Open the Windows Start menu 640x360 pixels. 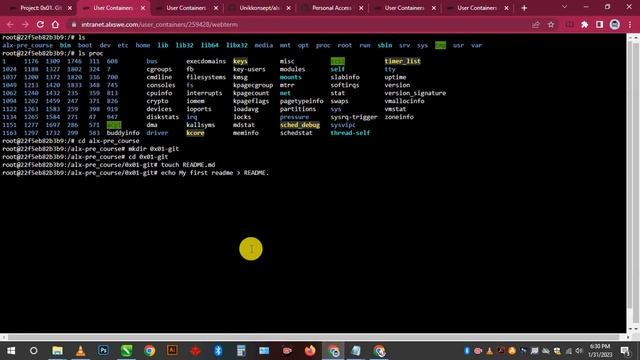(x=11, y=351)
